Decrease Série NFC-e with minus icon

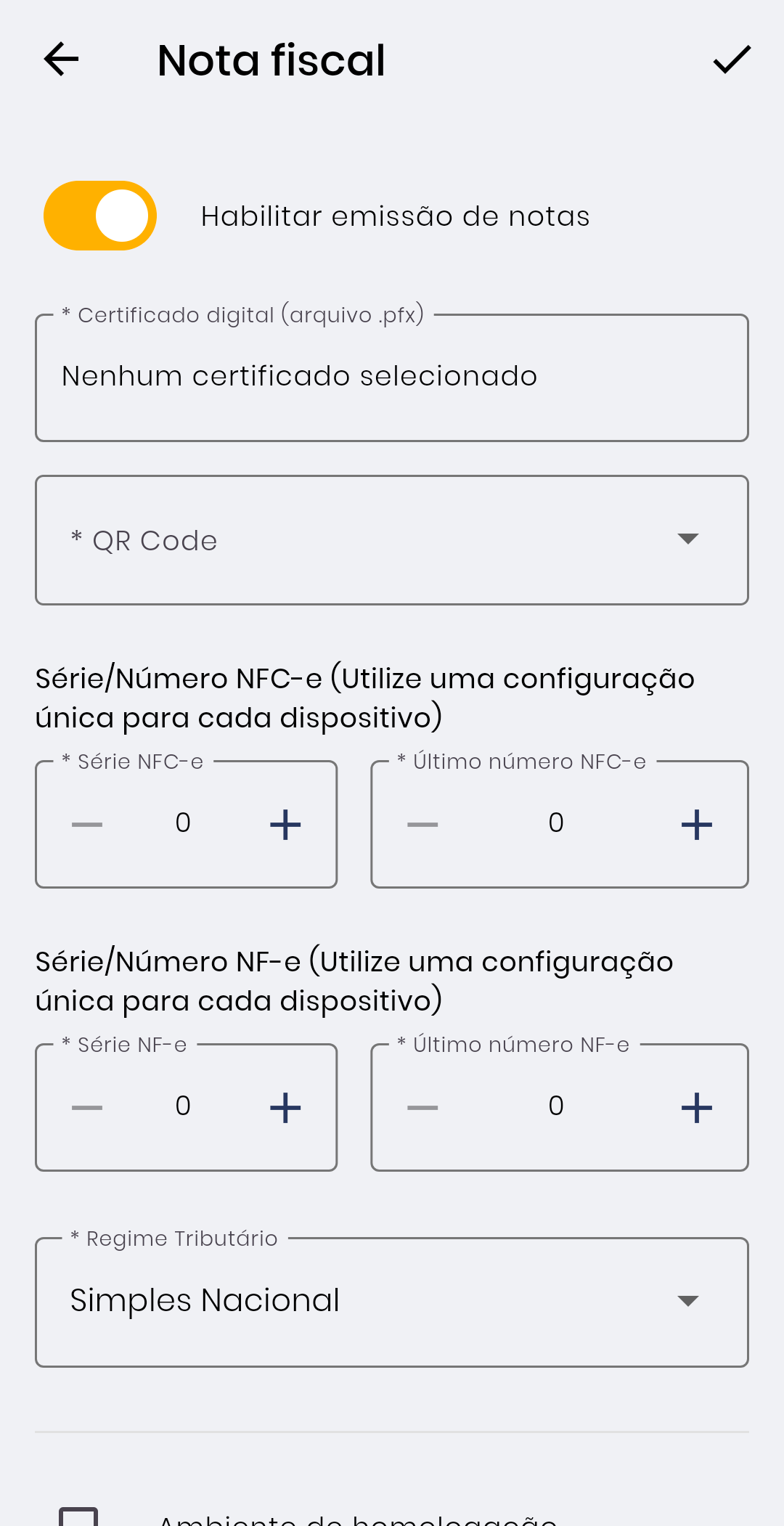click(x=87, y=825)
